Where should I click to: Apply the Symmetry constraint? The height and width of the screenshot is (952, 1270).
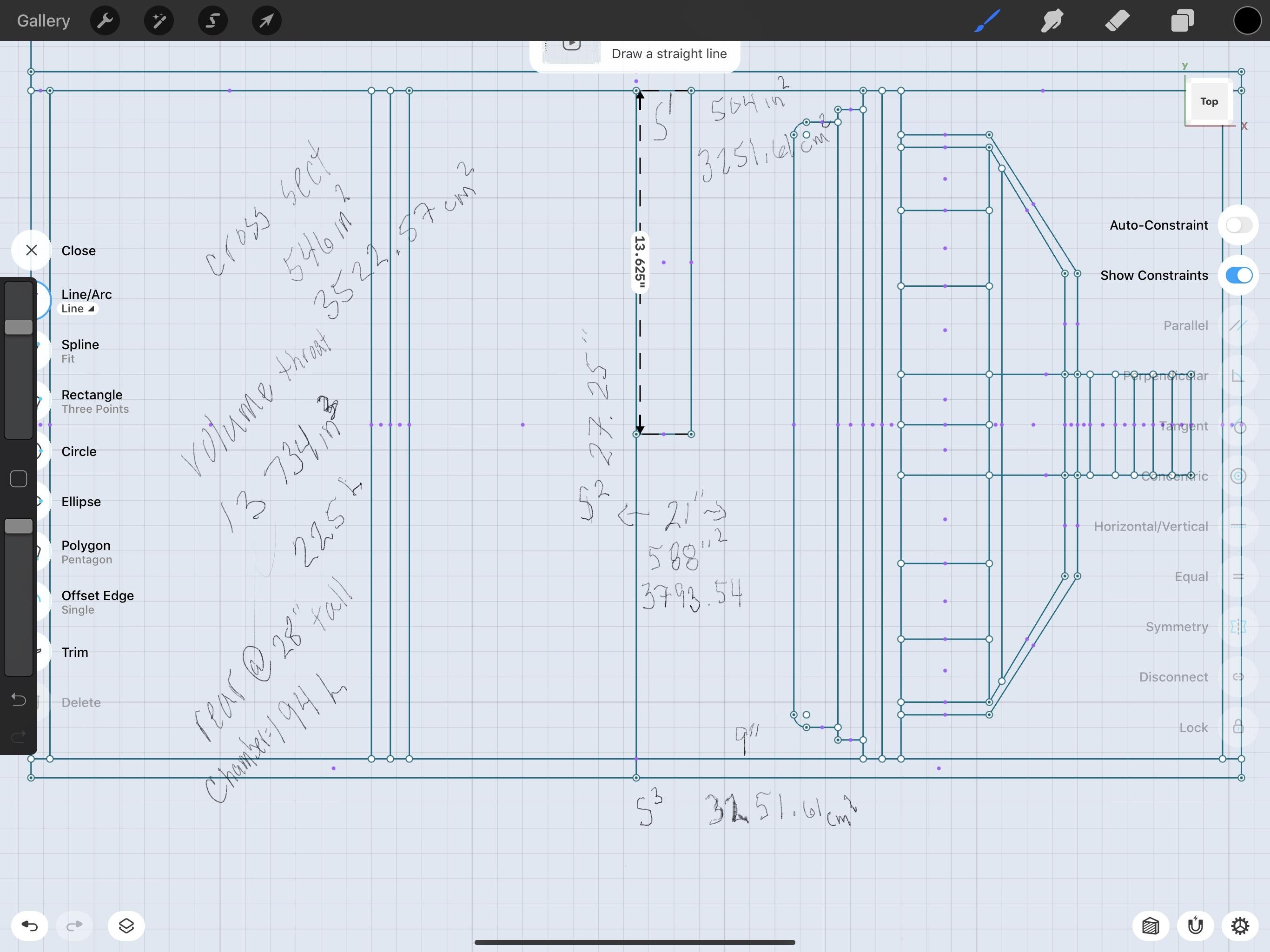click(1238, 627)
